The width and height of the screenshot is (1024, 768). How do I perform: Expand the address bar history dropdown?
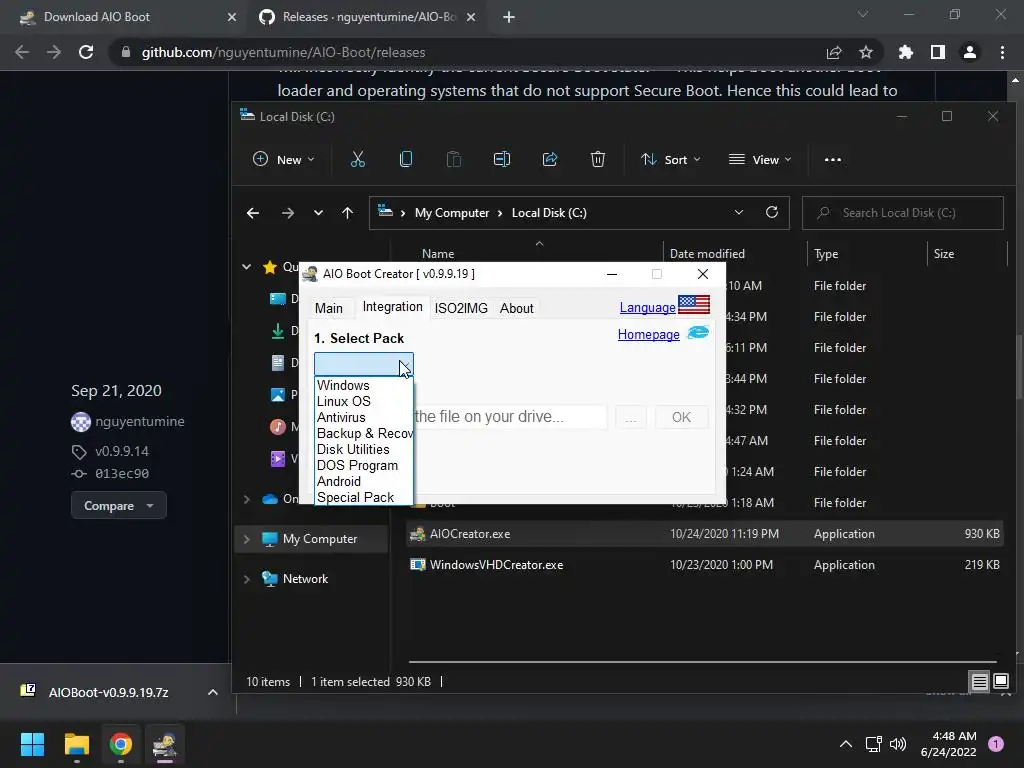pyautogui.click(x=739, y=213)
